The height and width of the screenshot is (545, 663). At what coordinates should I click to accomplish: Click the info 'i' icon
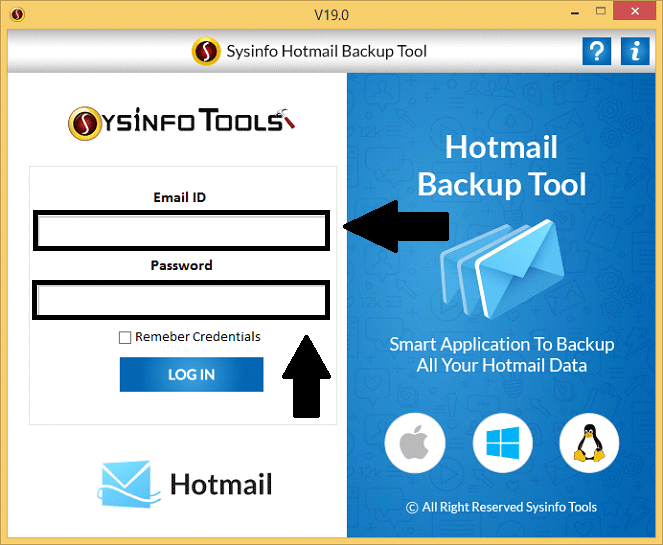click(x=635, y=51)
